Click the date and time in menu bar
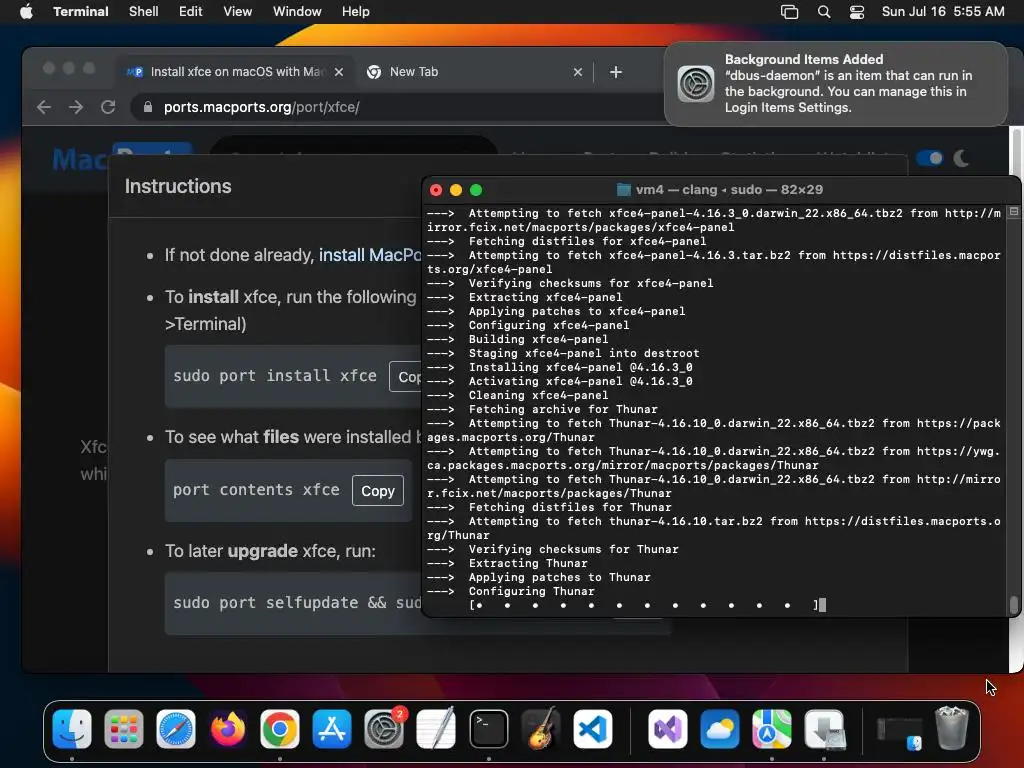Screen dimensions: 1024x768 (943, 11)
